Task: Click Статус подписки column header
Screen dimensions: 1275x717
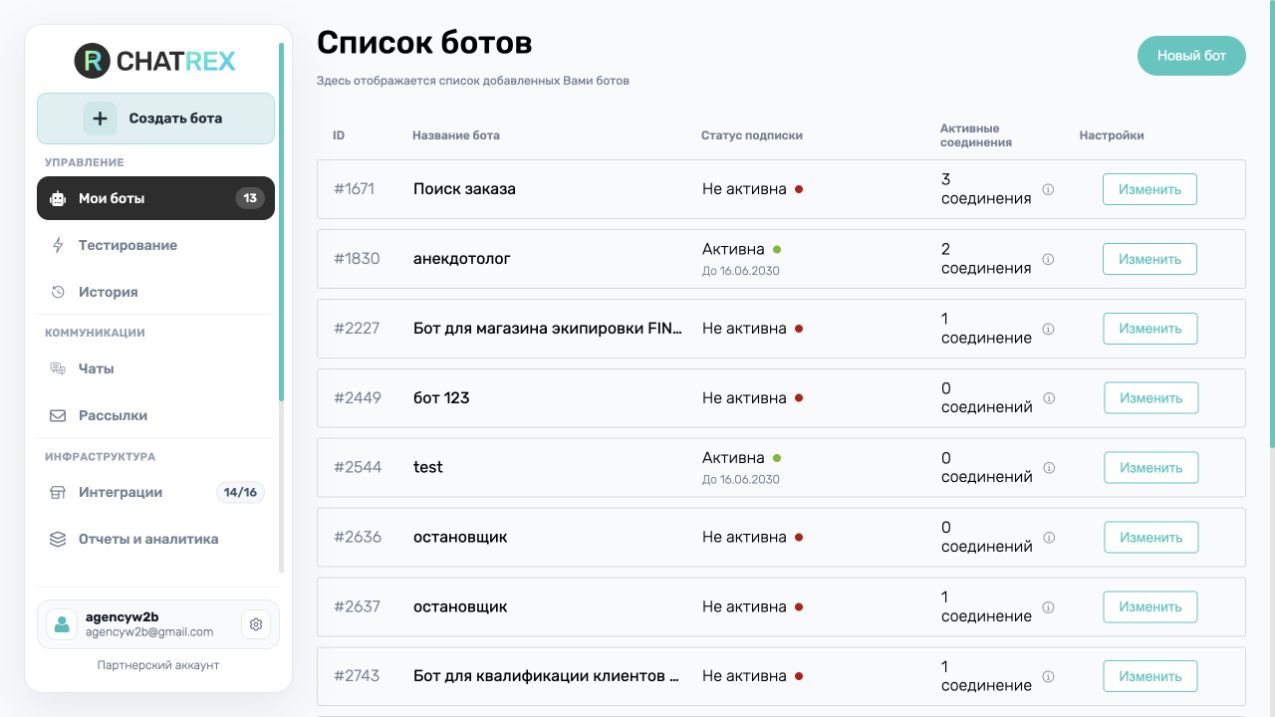Action: (752, 135)
